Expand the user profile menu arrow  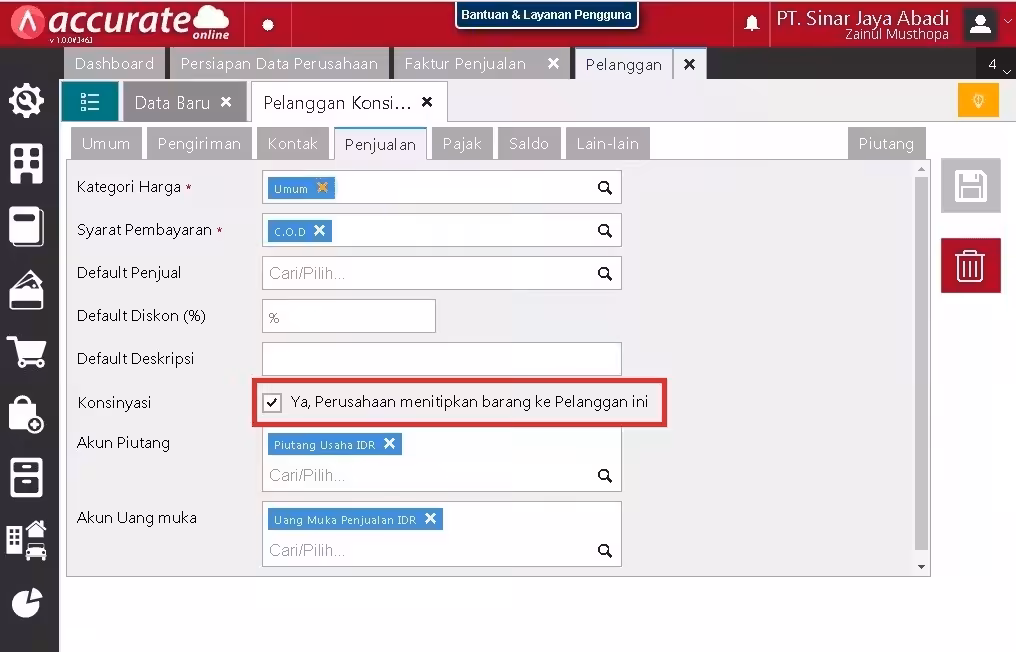pos(1008,21)
